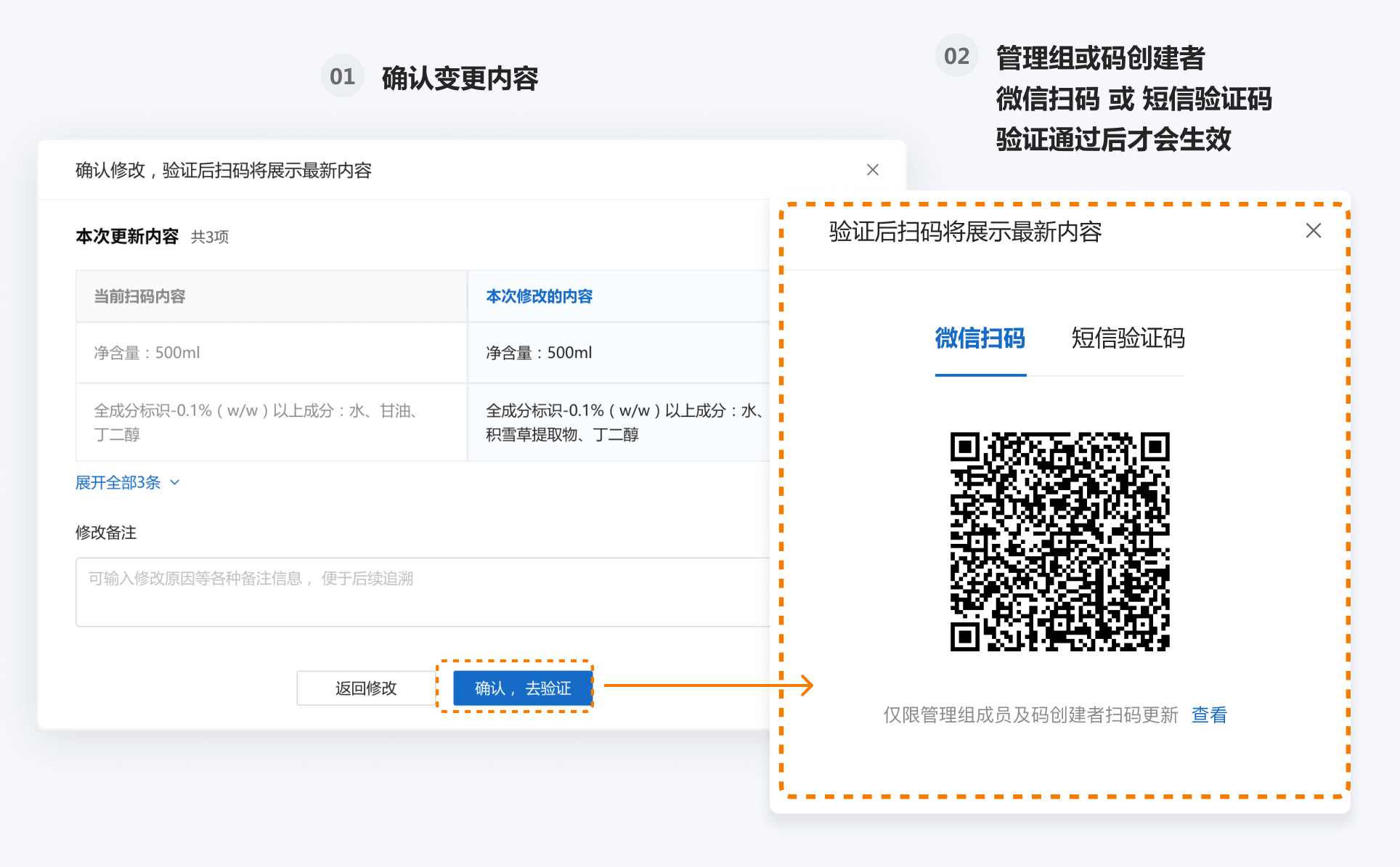Click the 本次更新内容 section heading
Image resolution: width=1400 pixels, height=867 pixels.
click(127, 237)
